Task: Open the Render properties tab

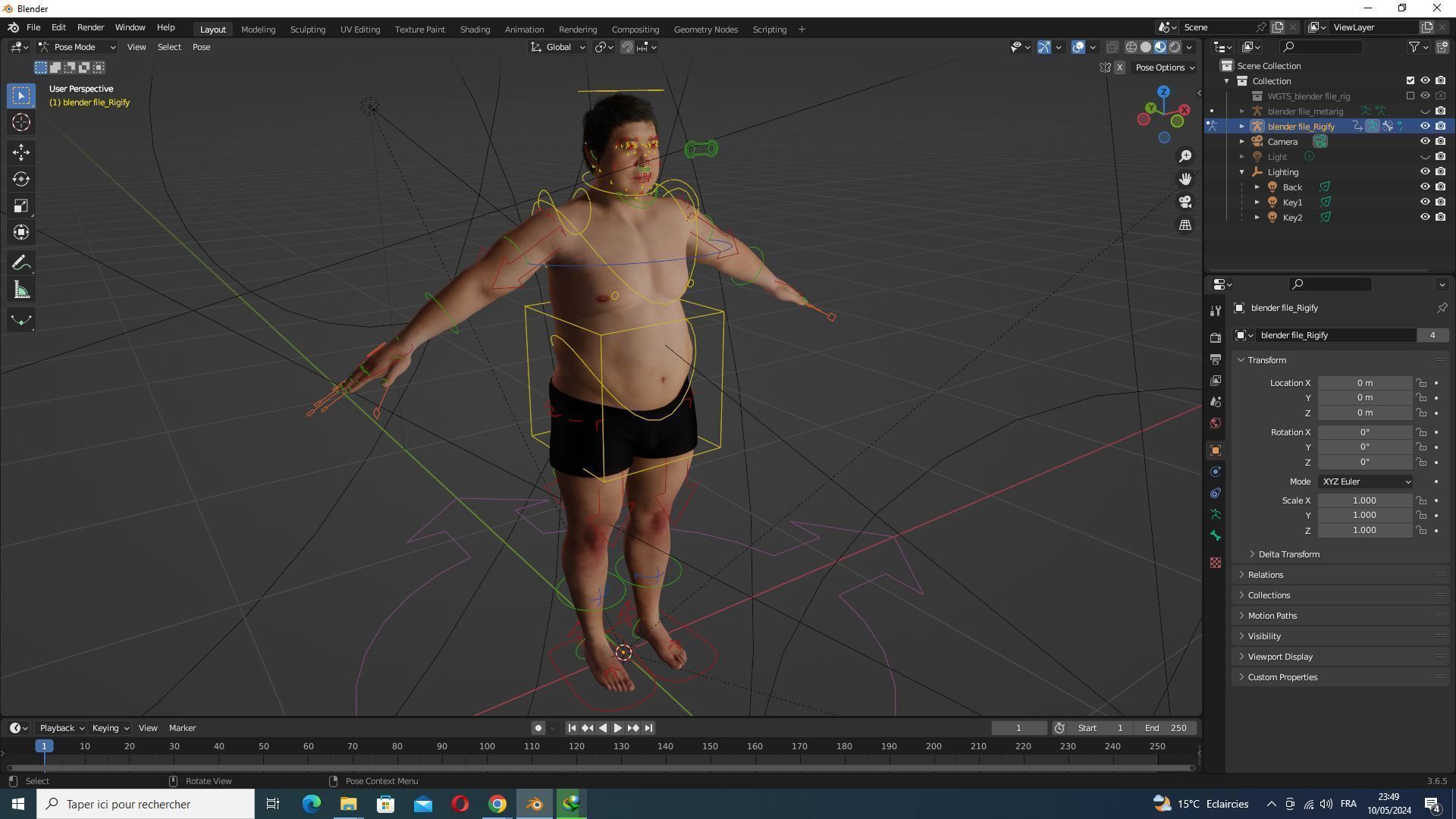Action: [x=1216, y=337]
